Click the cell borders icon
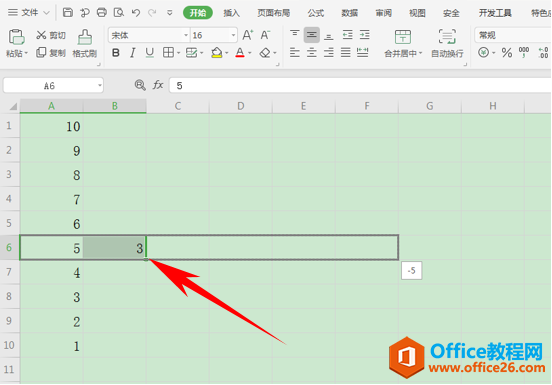 click(x=168, y=53)
